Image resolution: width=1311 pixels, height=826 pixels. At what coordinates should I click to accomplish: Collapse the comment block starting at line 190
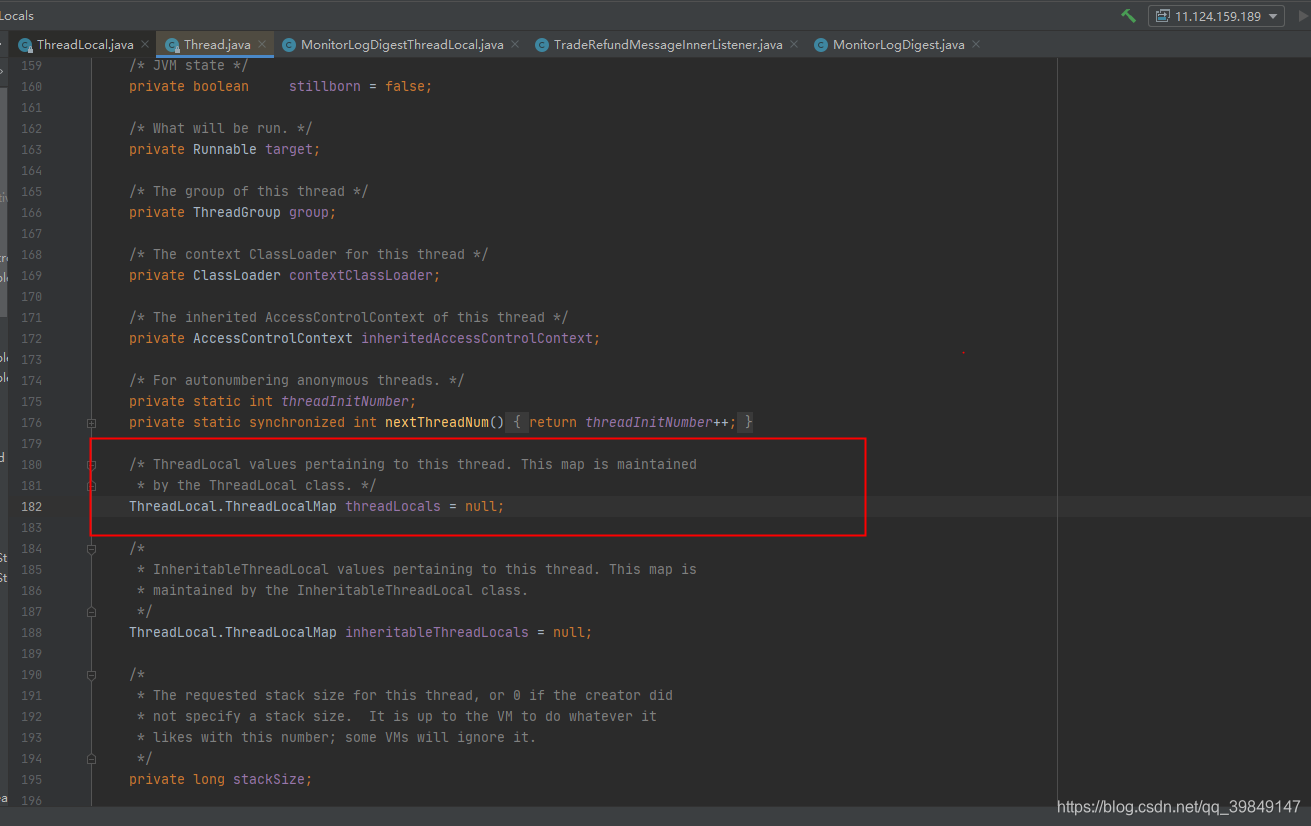click(x=91, y=675)
